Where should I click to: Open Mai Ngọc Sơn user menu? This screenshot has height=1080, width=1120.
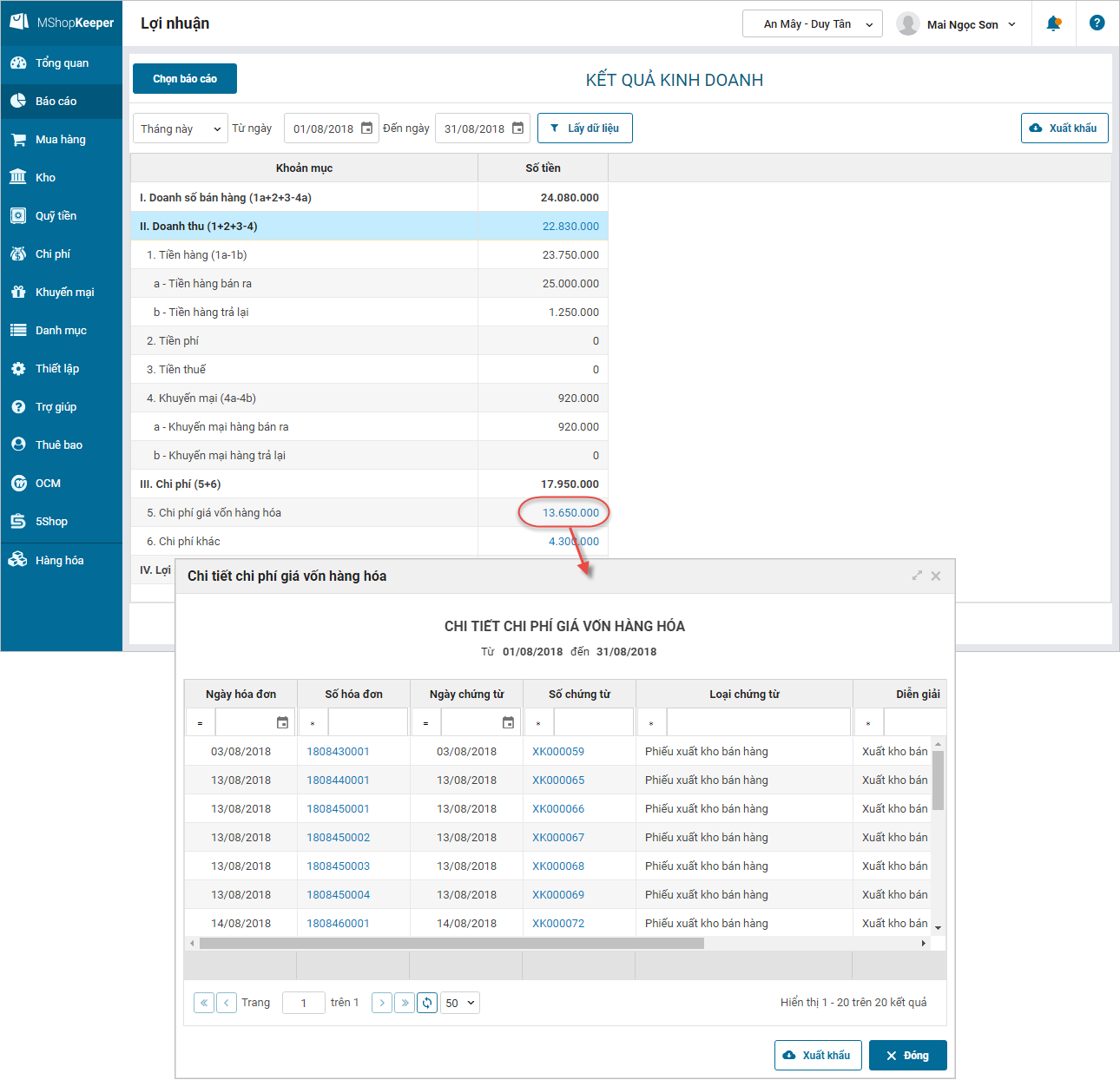(957, 24)
